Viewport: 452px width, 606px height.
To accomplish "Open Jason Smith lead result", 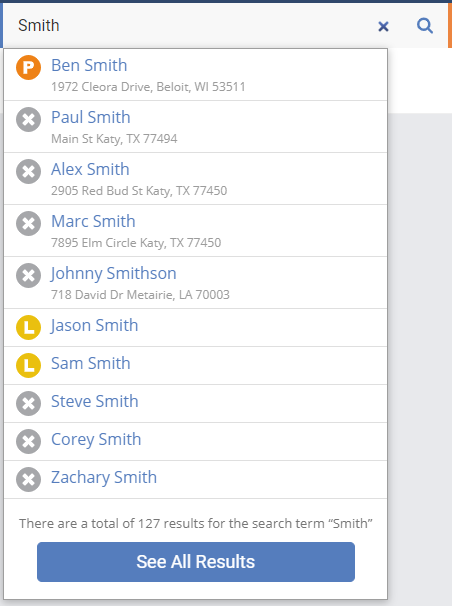I will click(x=195, y=328).
